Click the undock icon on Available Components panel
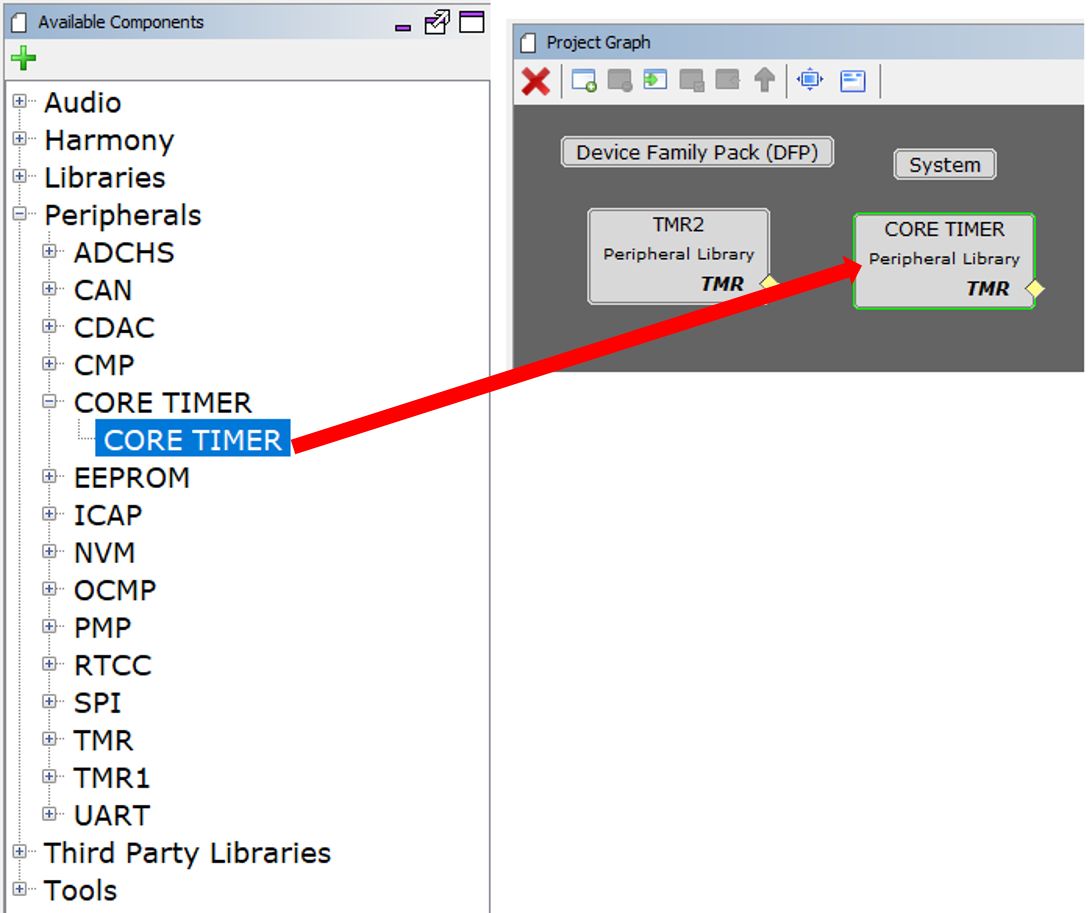The width and height of the screenshot is (1092, 913). 437,22
